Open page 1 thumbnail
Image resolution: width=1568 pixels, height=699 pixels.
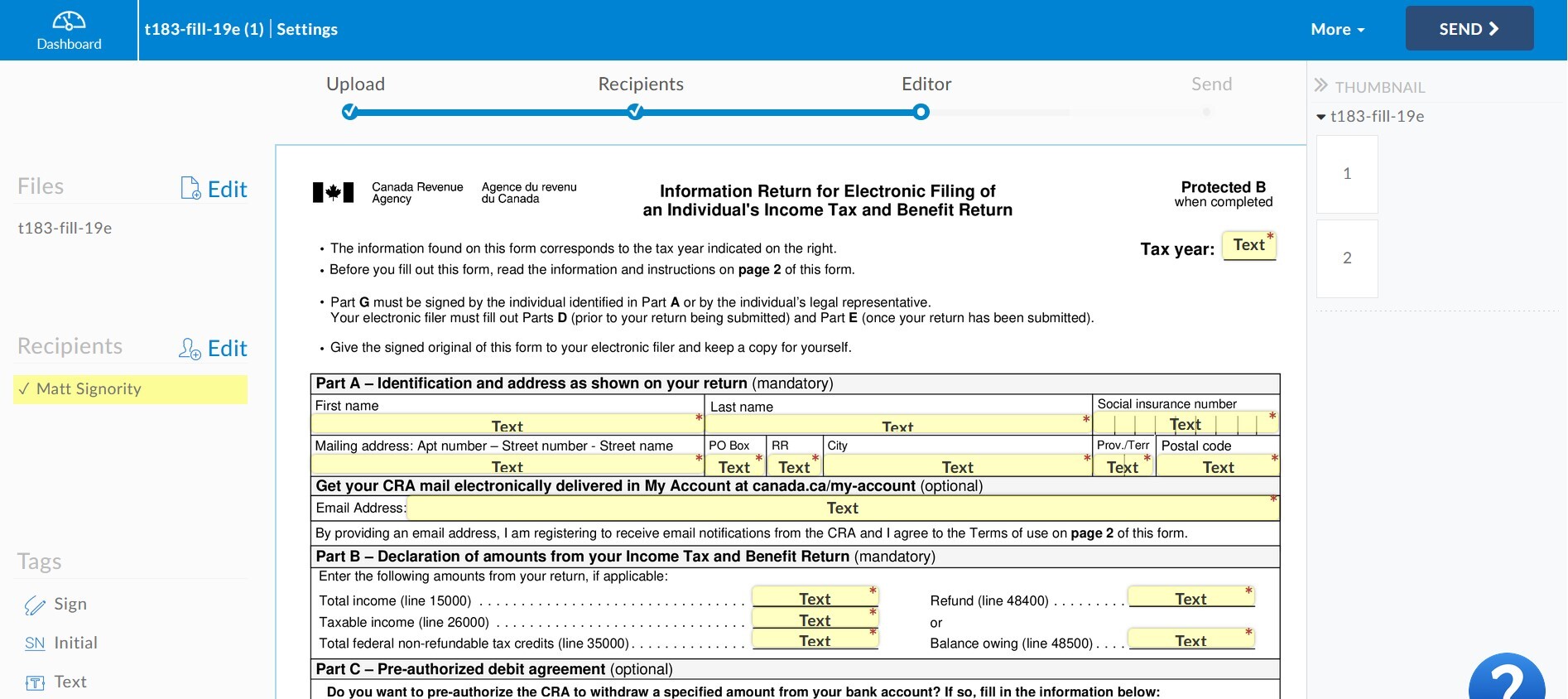click(1347, 174)
